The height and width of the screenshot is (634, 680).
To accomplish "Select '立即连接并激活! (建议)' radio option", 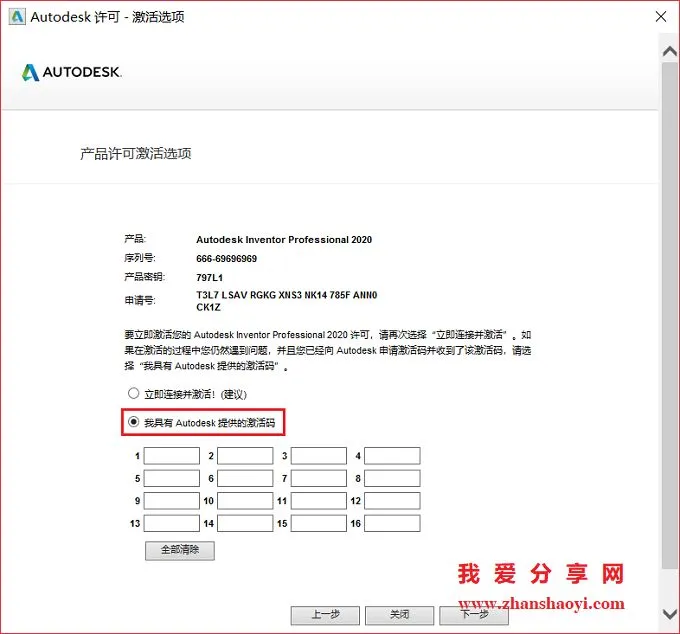I will (134, 393).
